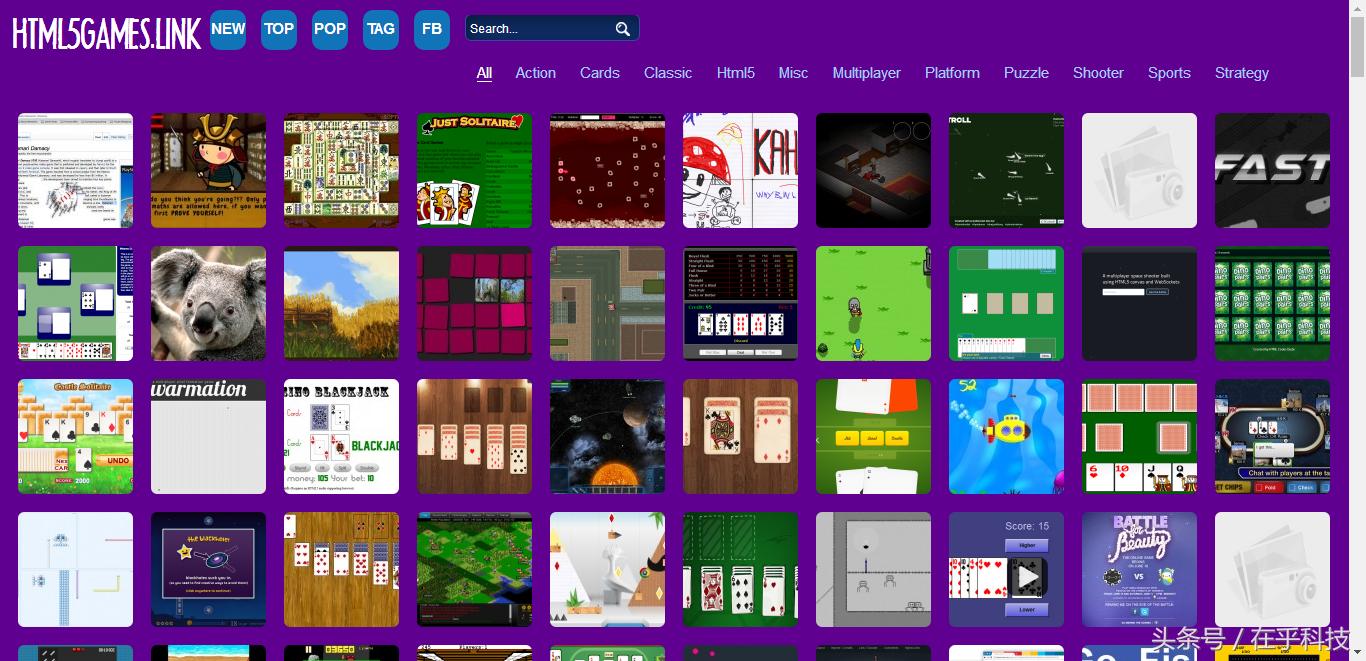Show the Strategy category games
This screenshot has width=1366, height=661.
[1241, 73]
